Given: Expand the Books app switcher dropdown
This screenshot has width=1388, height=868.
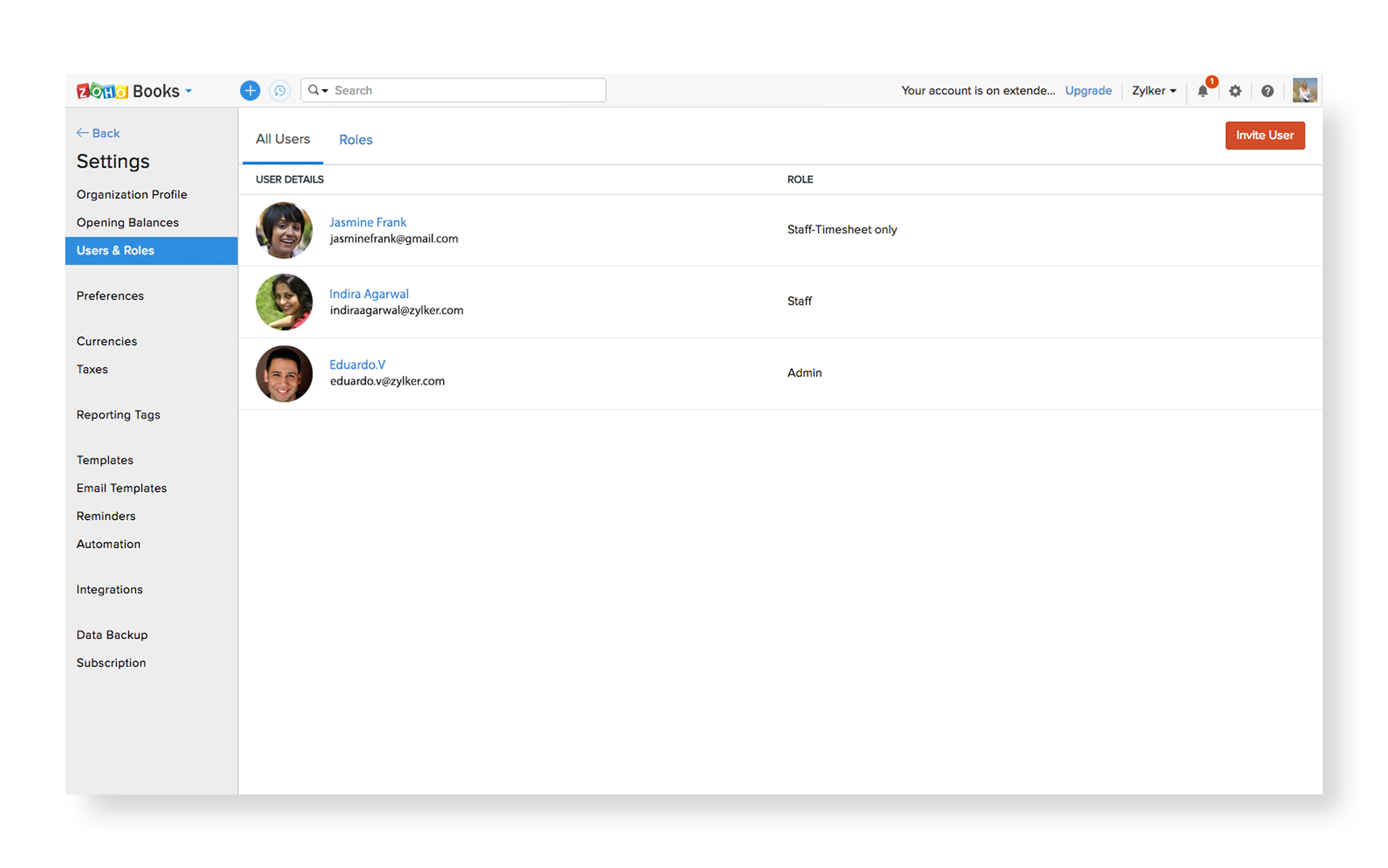Looking at the screenshot, I should pos(189,91).
